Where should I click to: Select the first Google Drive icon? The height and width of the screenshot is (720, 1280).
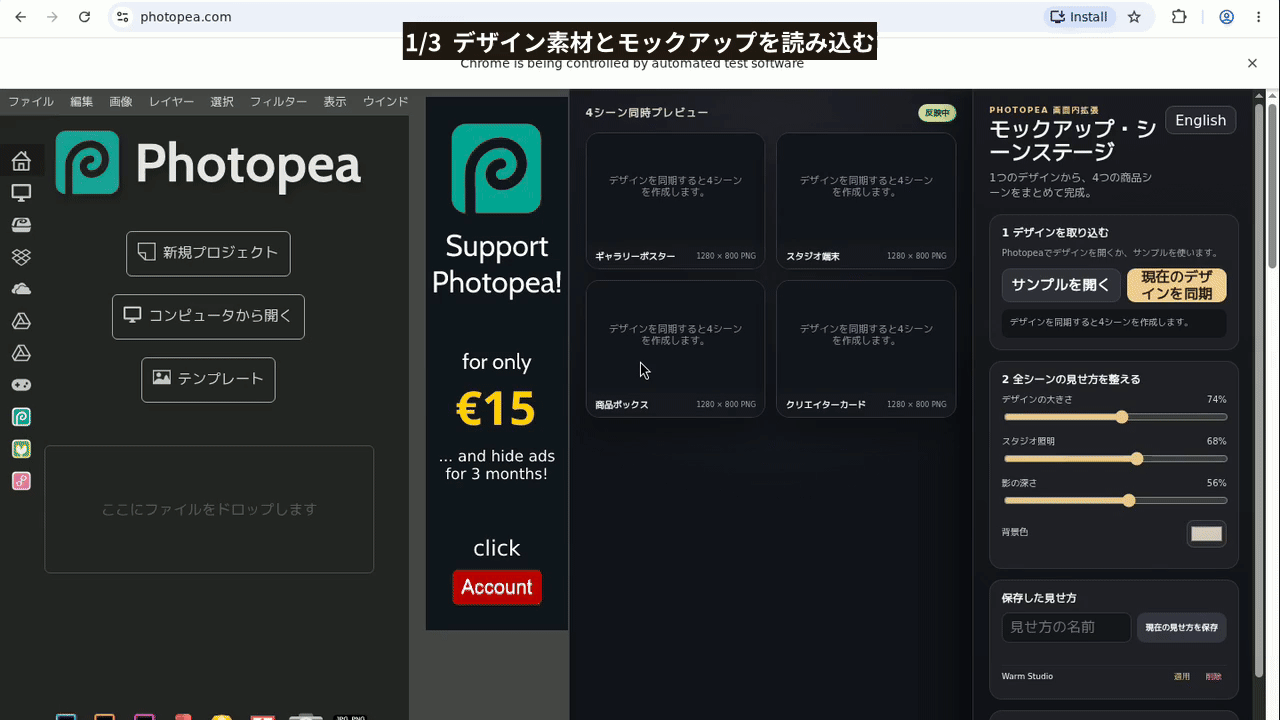(x=21, y=321)
